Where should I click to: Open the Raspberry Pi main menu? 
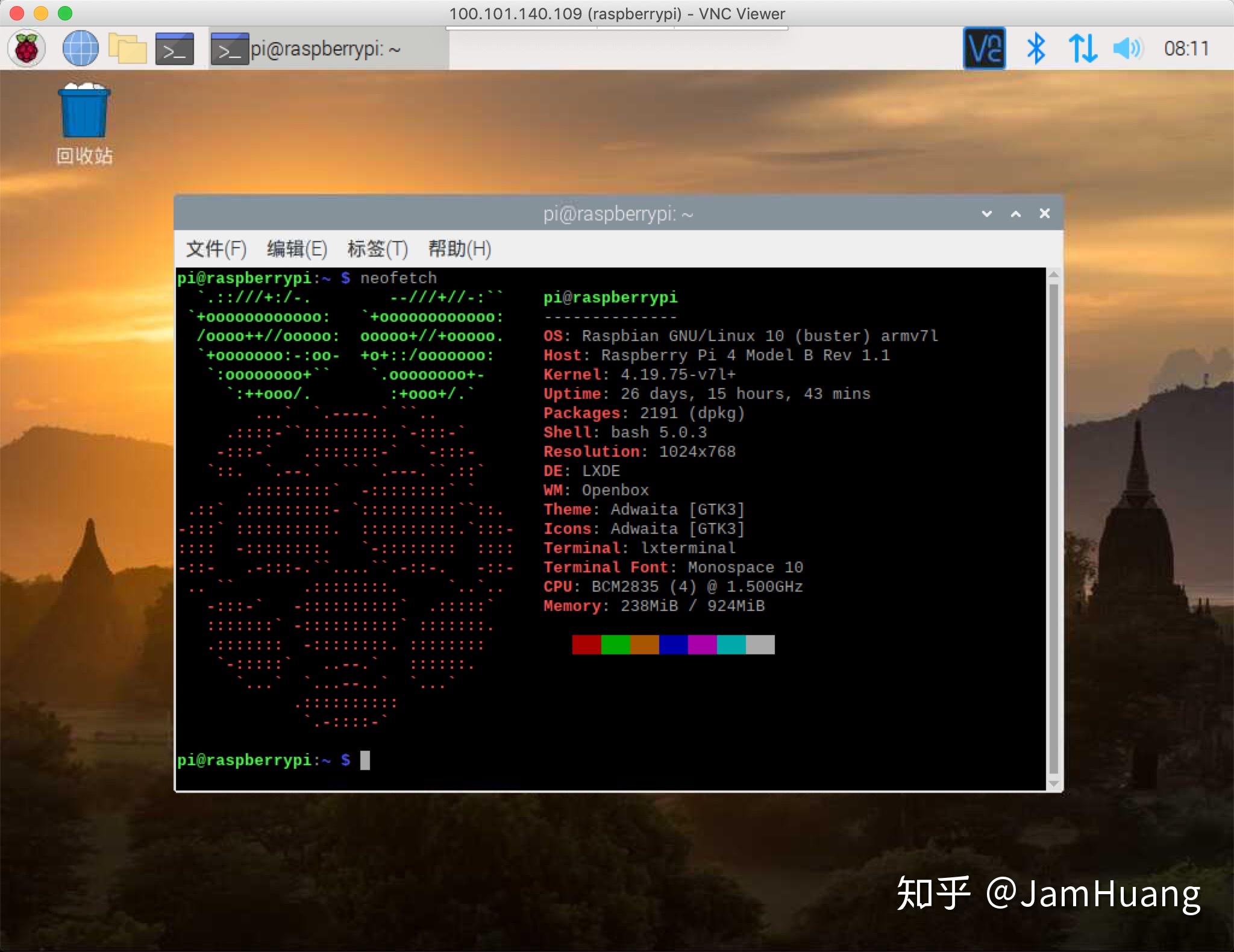click(27, 48)
